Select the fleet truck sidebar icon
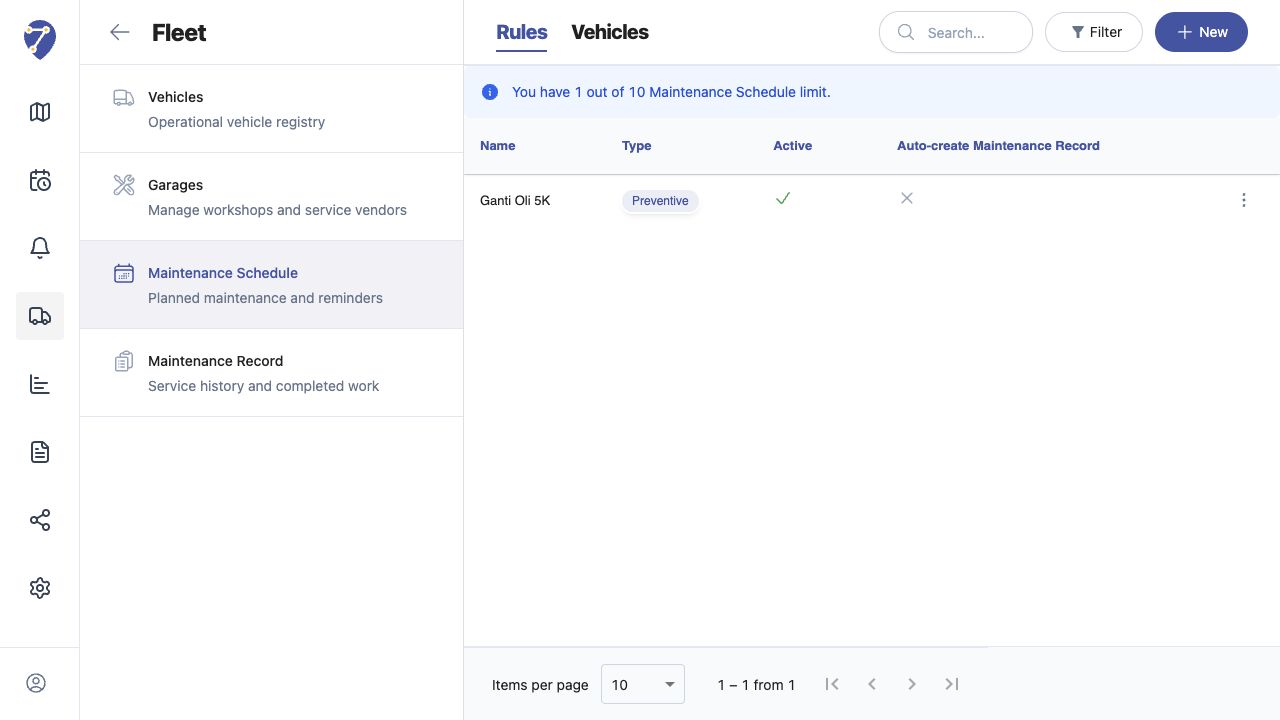The height and width of the screenshot is (720, 1280). tap(40, 316)
